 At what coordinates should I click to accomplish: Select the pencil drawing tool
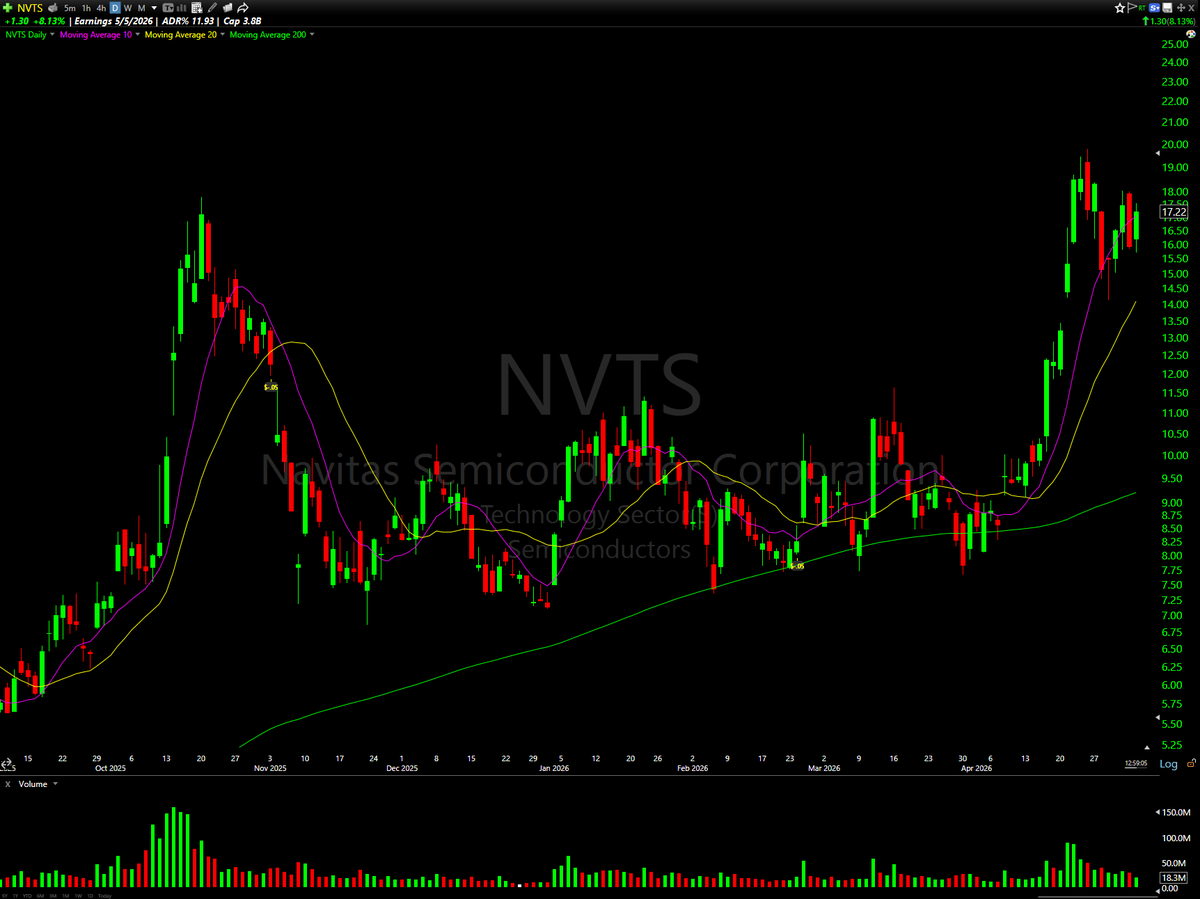tap(212, 8)
